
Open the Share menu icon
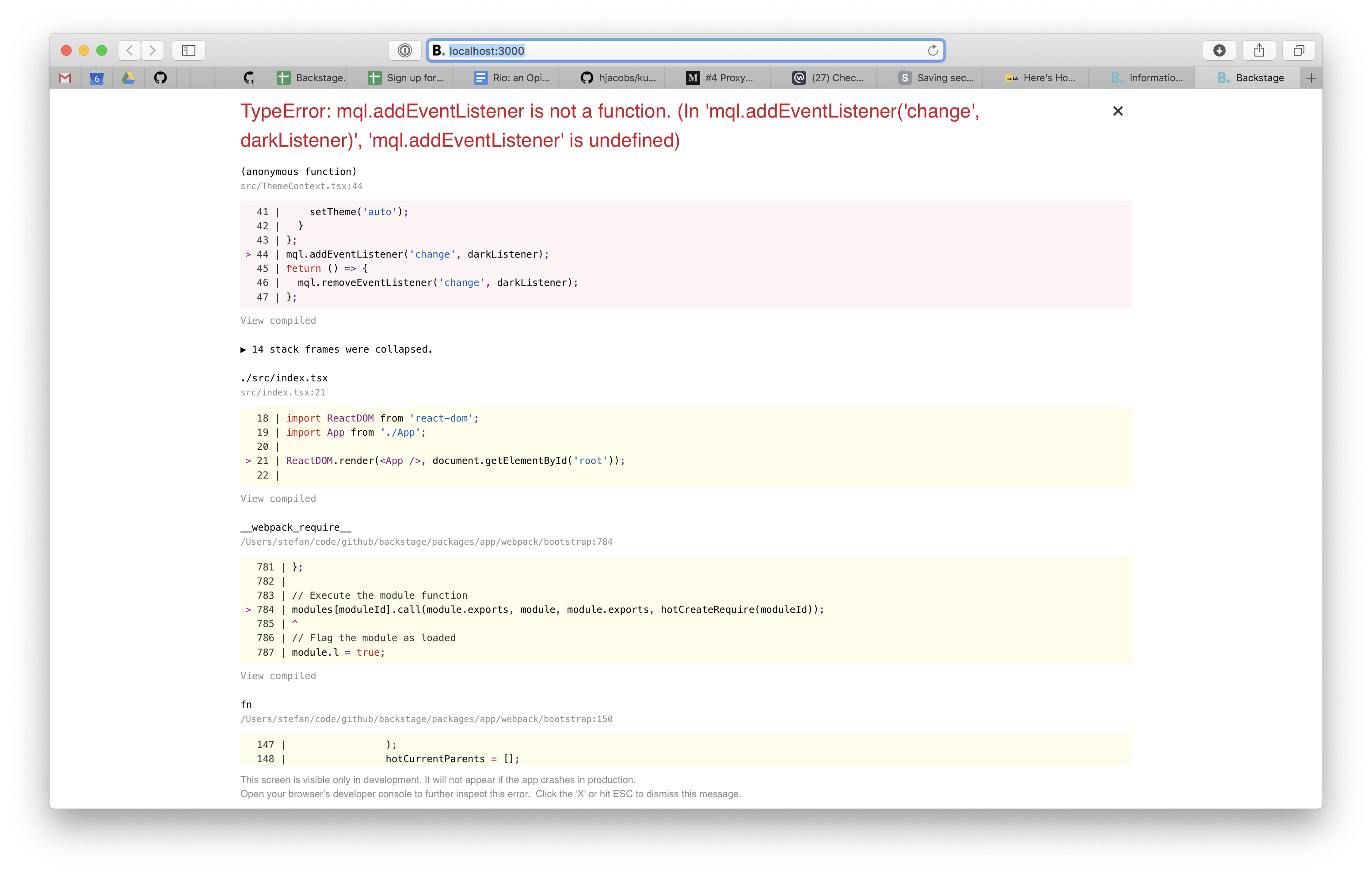click(1258, 50)
